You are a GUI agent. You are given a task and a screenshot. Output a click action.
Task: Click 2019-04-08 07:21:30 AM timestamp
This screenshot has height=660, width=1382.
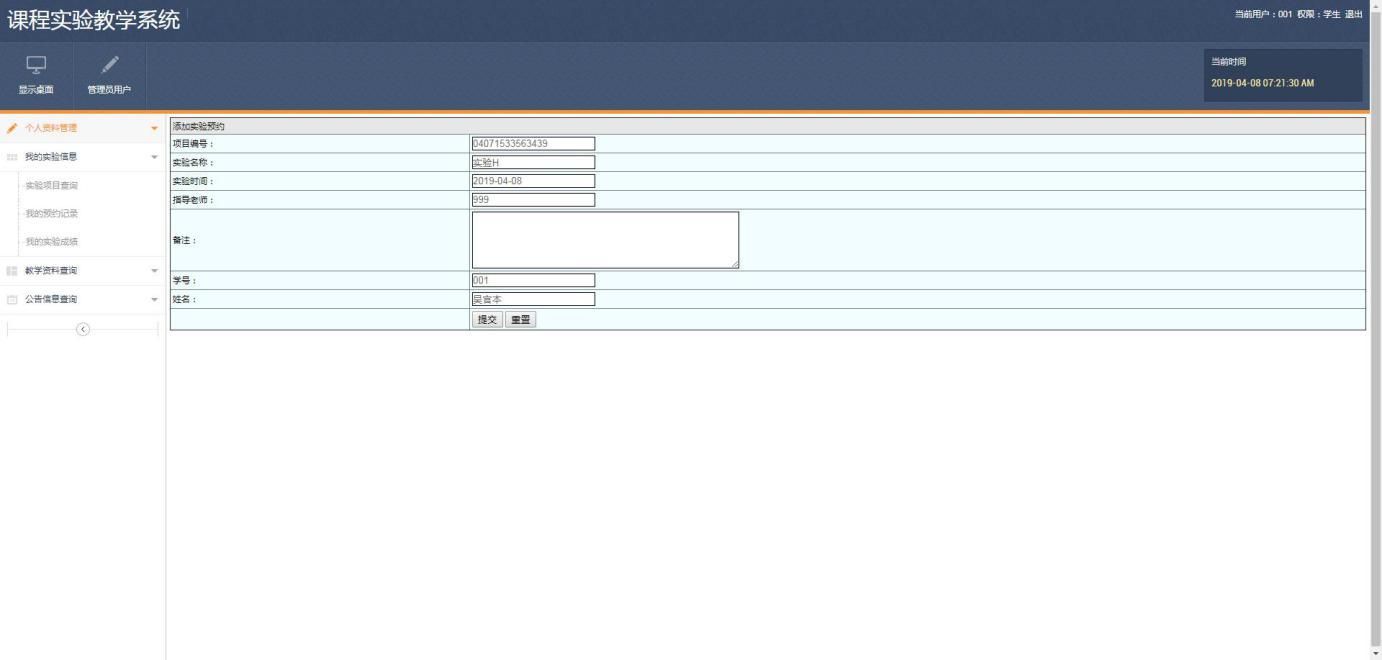pos(1262,83)
